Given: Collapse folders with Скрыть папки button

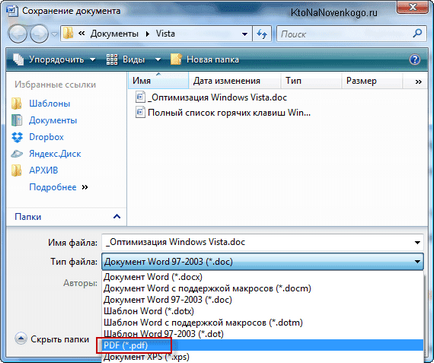Looking at the screenshot, I should (53, 339).
